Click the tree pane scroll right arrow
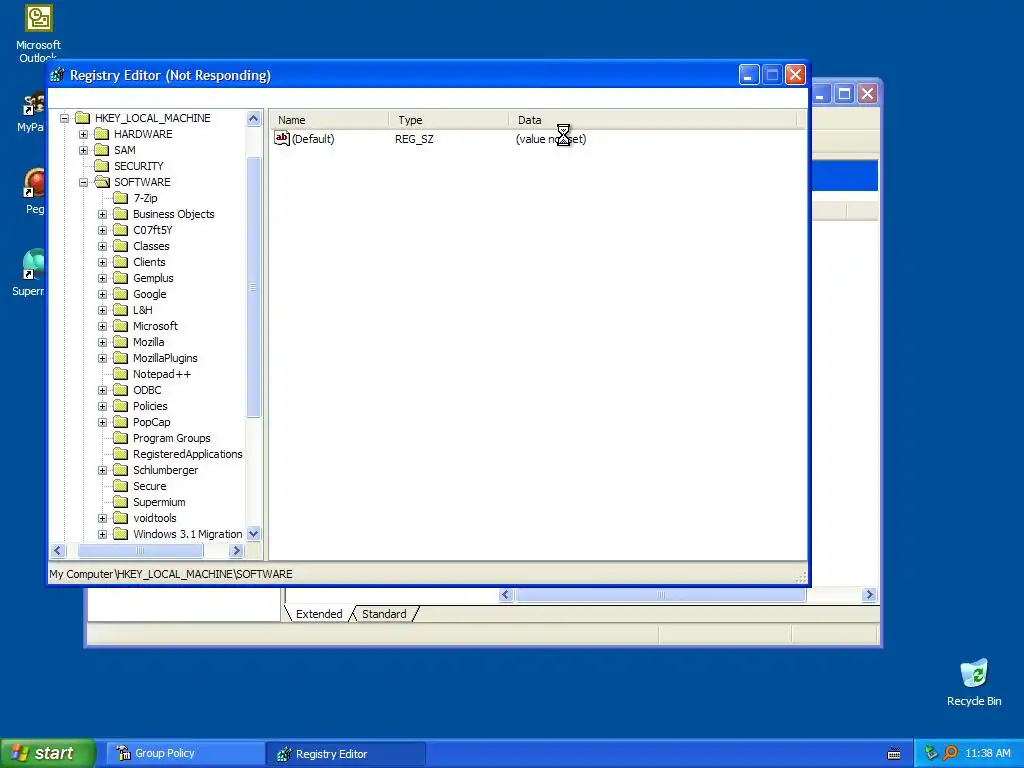The width and height of the screenshot is (1024, 768). pyautogui.click(x=236, y=551)
